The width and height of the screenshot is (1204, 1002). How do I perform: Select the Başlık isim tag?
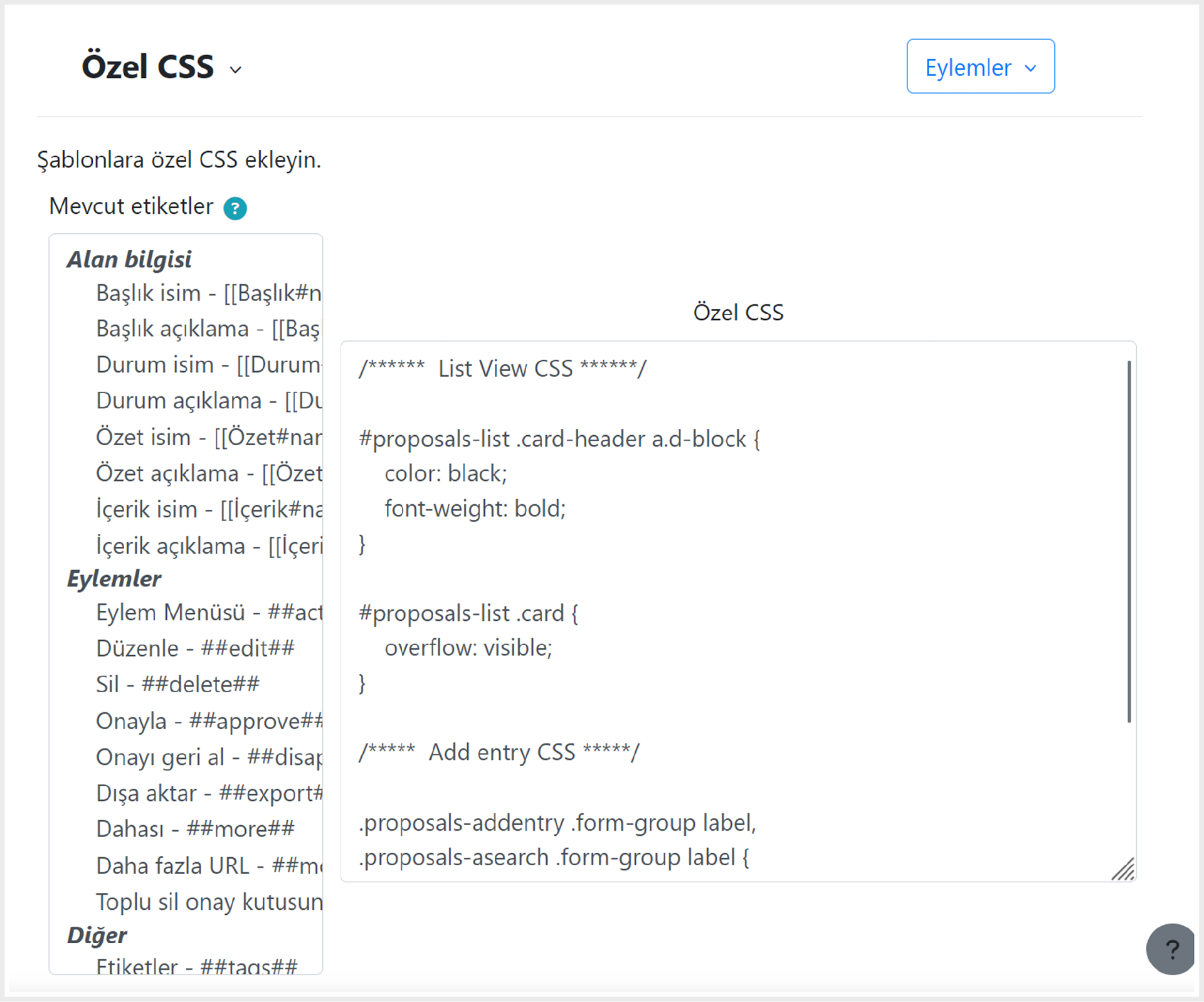[208, 293]
